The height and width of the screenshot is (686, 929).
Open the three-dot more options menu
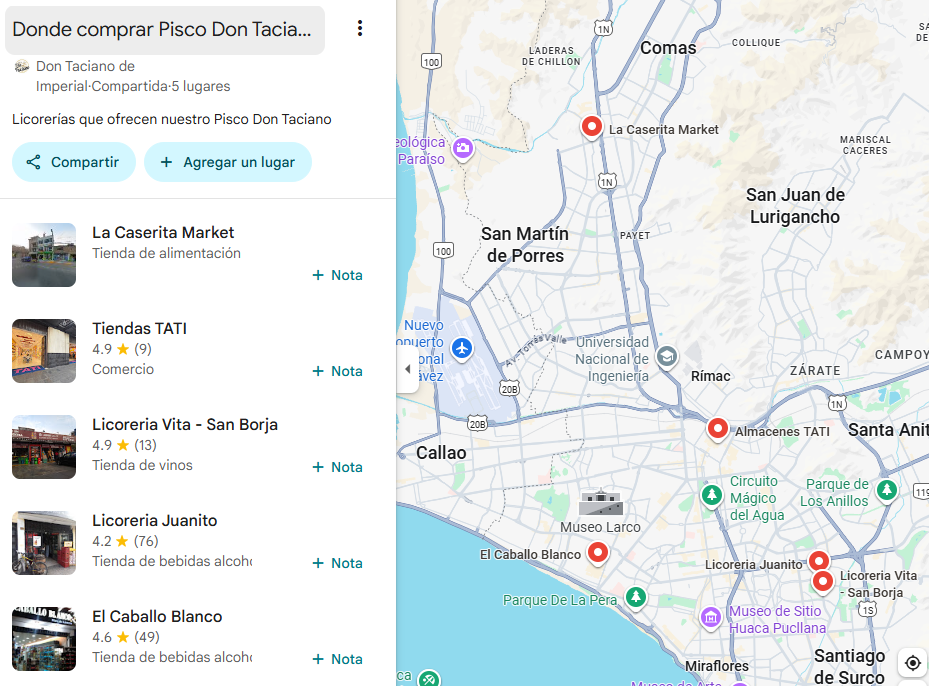click(360, 28)
